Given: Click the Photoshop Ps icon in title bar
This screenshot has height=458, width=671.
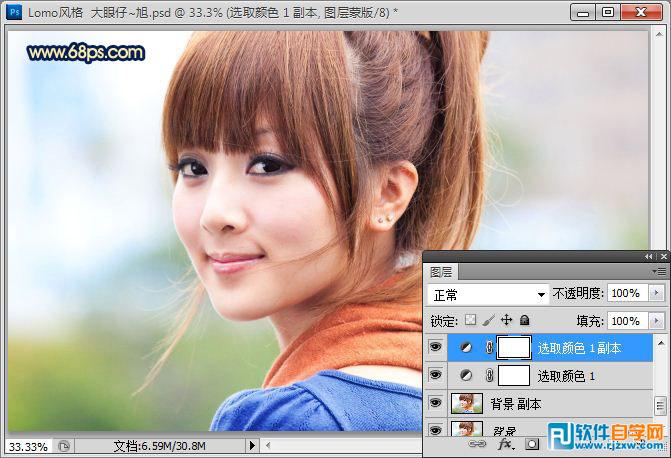Looking at the screenshot, I should (14, 12).
